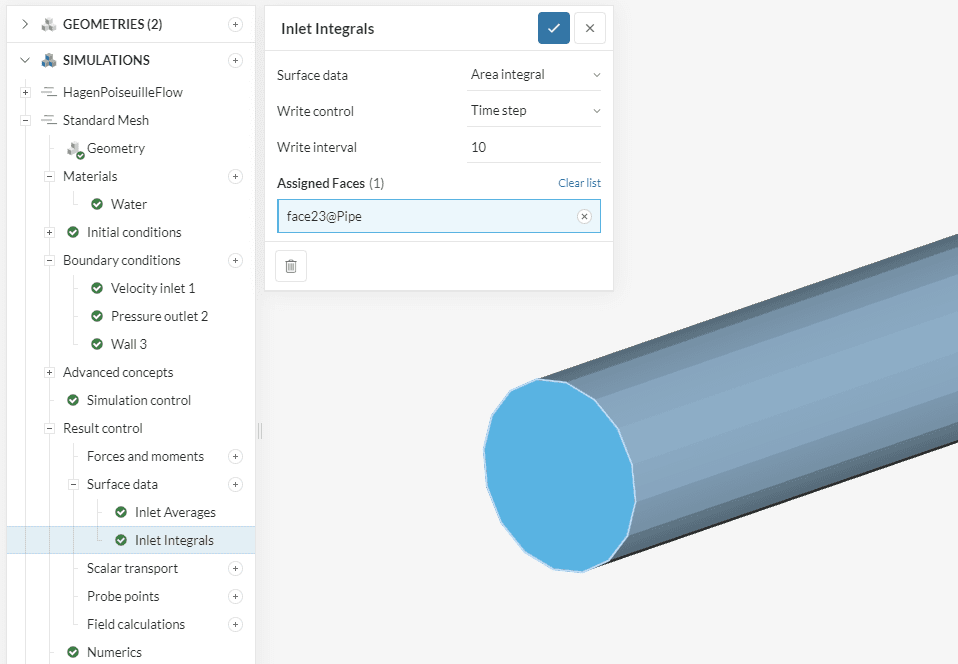Click the Clear list link
This screenshot has width=958, height=664.
[579, 183]
